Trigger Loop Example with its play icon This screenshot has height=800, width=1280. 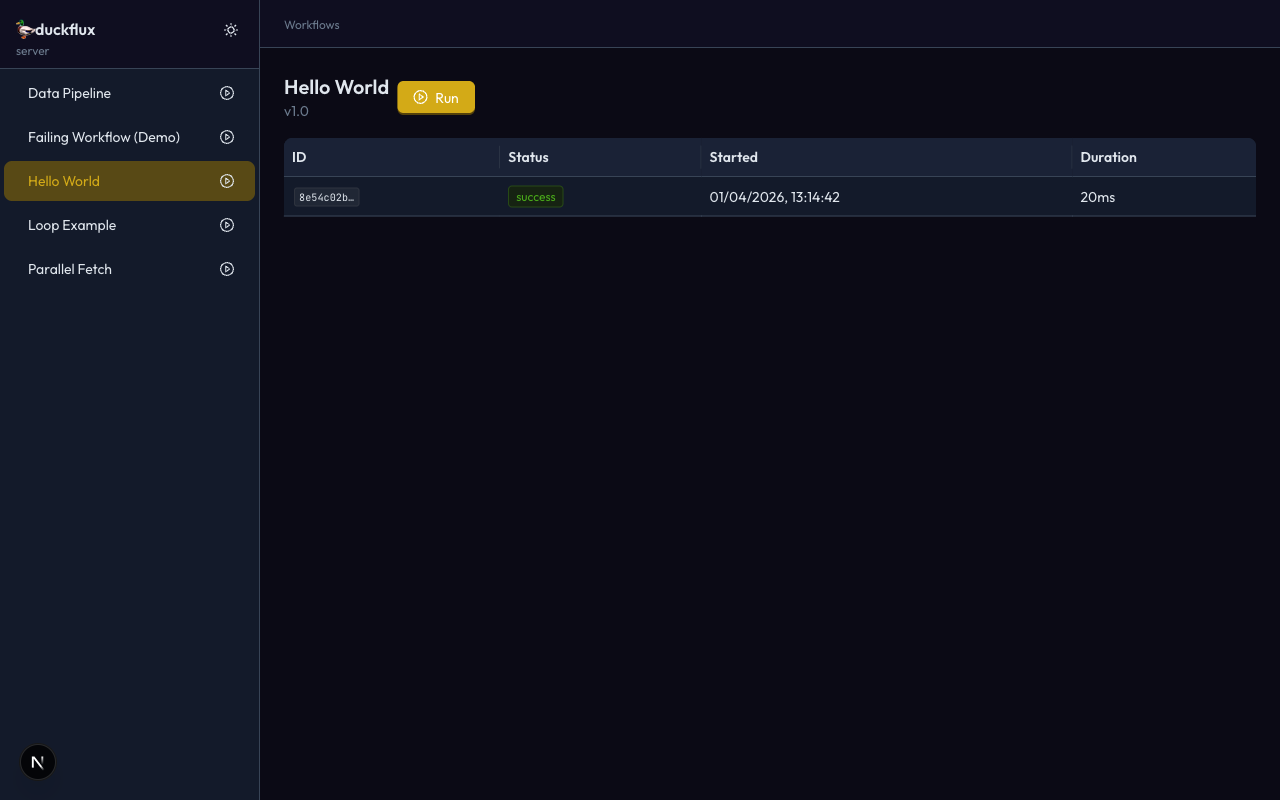click(227, 225)
